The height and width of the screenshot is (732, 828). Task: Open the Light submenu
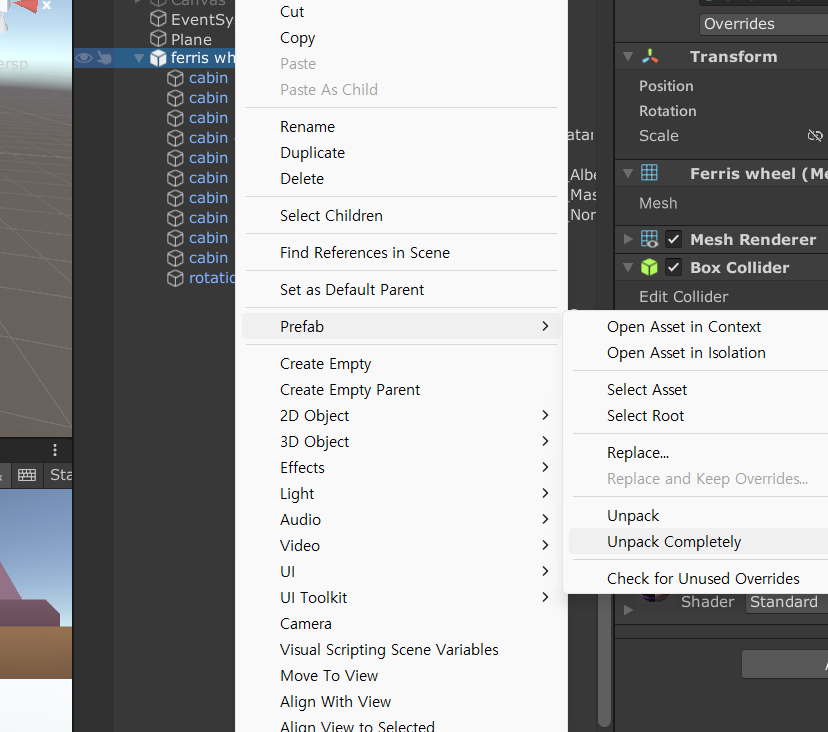(x=401, y=493)
